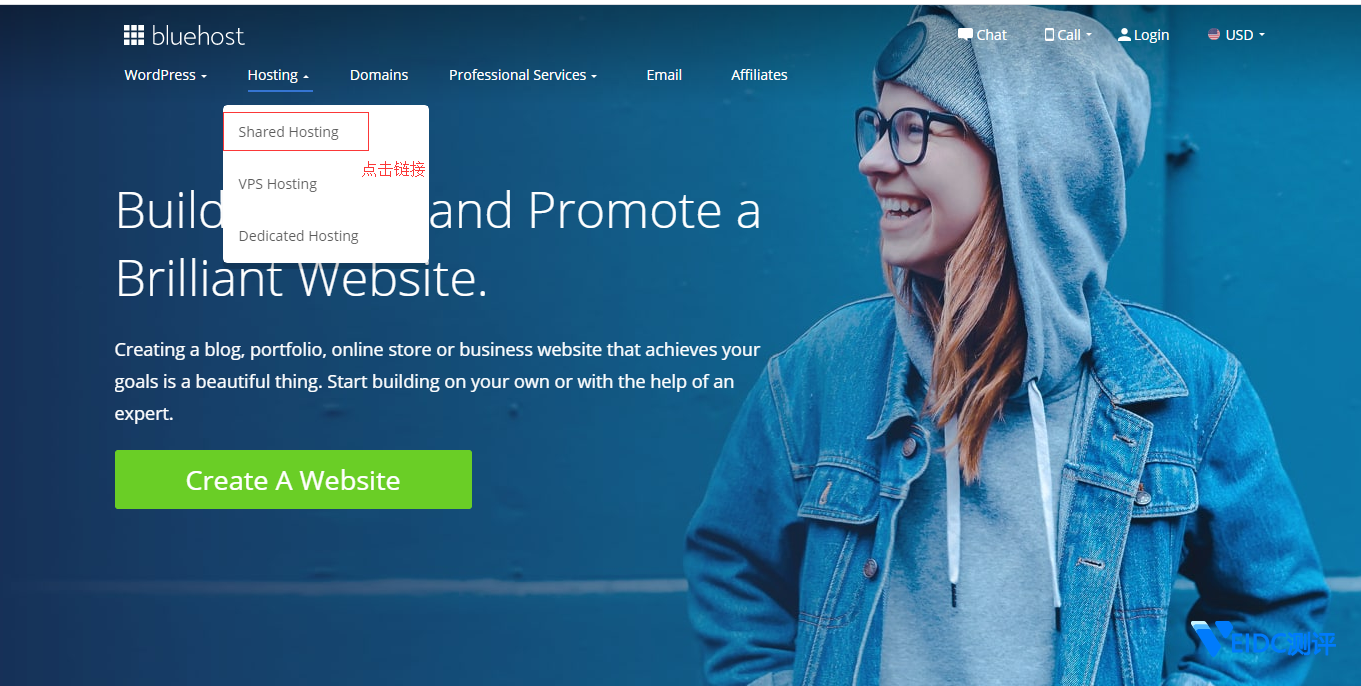
Task: Click the chat bubble icon
Action: 965,34
